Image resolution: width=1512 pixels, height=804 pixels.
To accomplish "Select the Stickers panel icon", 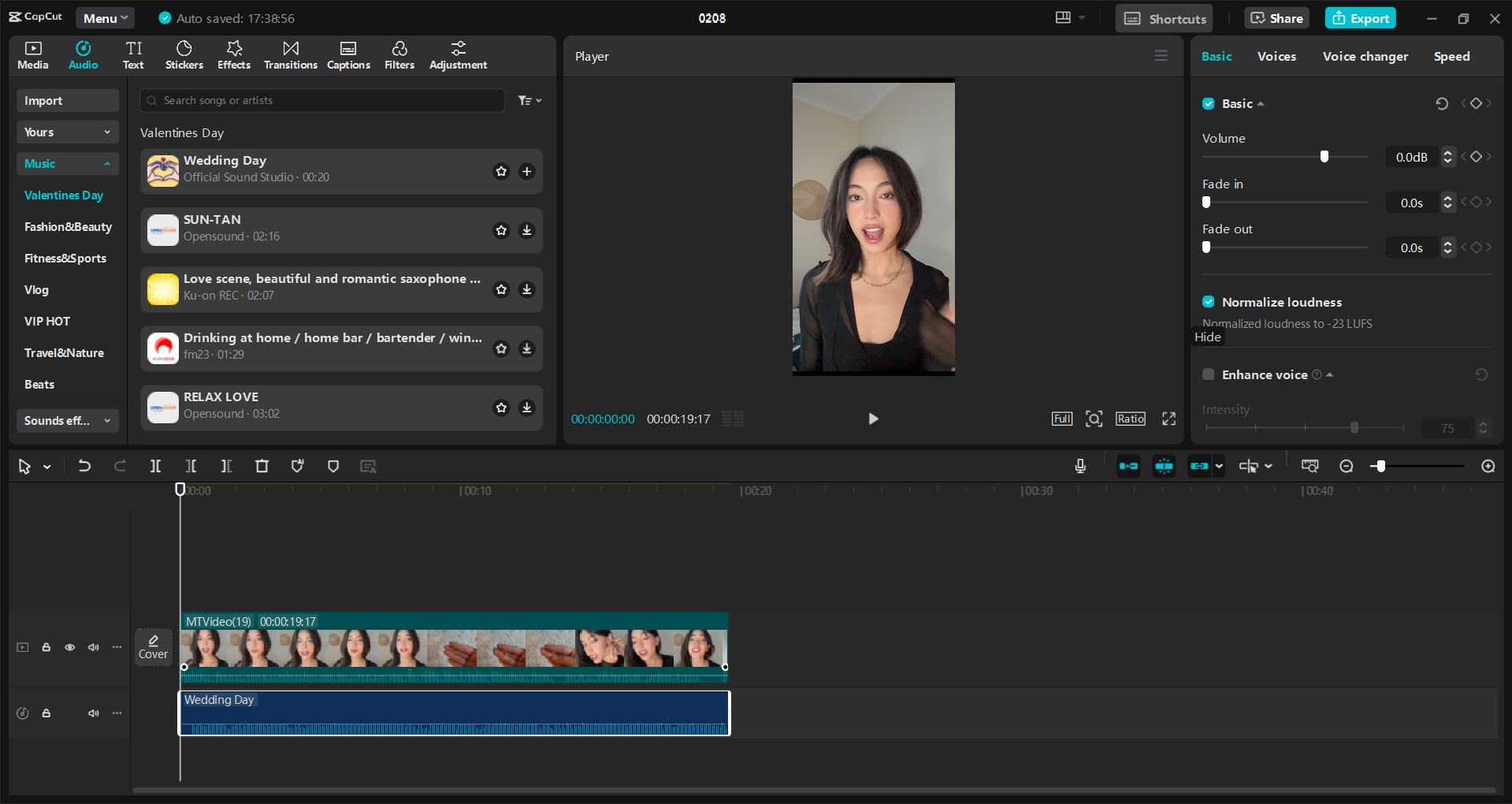I will pos(184,55).
